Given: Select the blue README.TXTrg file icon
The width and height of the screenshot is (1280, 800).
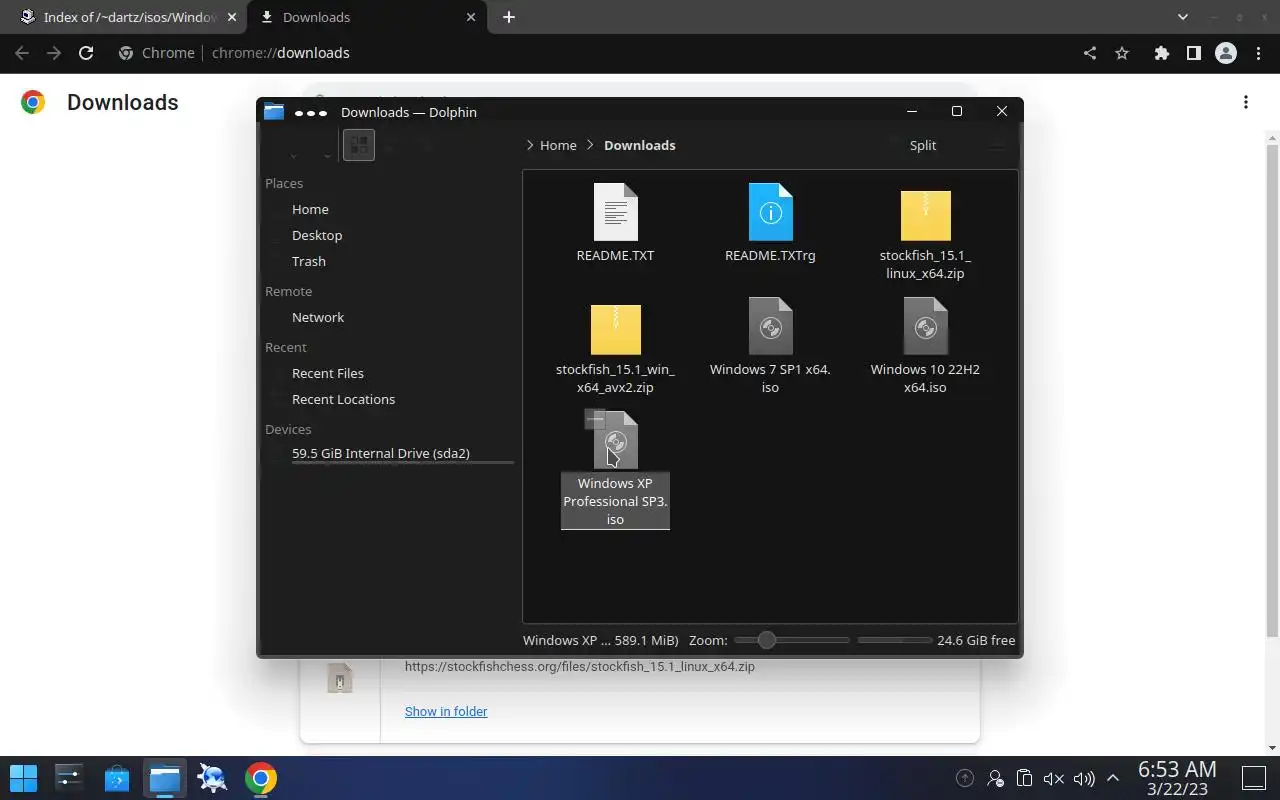Looking at the screenshot, I should [x=770, y=212].
